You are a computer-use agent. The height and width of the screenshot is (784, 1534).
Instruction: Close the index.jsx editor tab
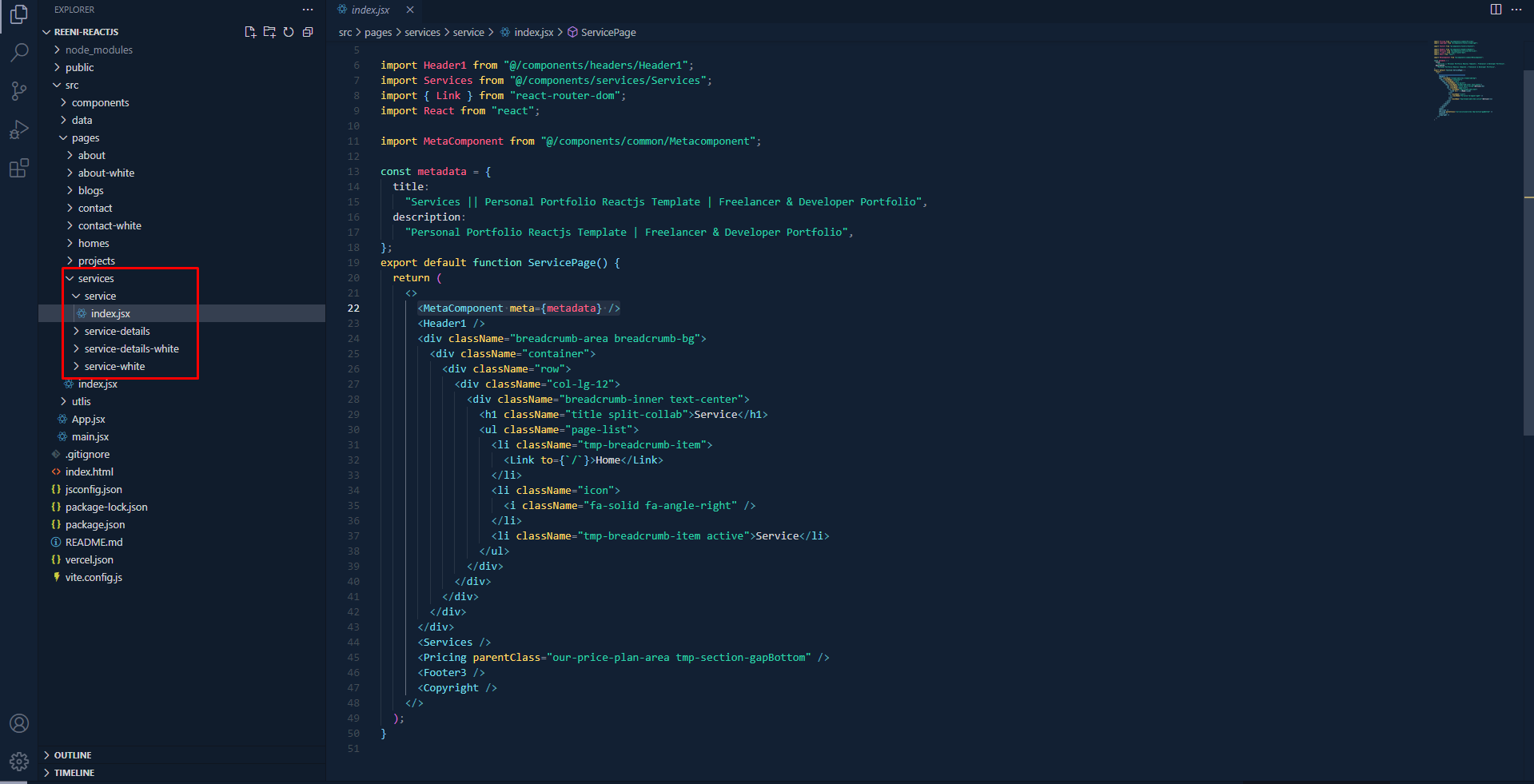click(410, 10)
